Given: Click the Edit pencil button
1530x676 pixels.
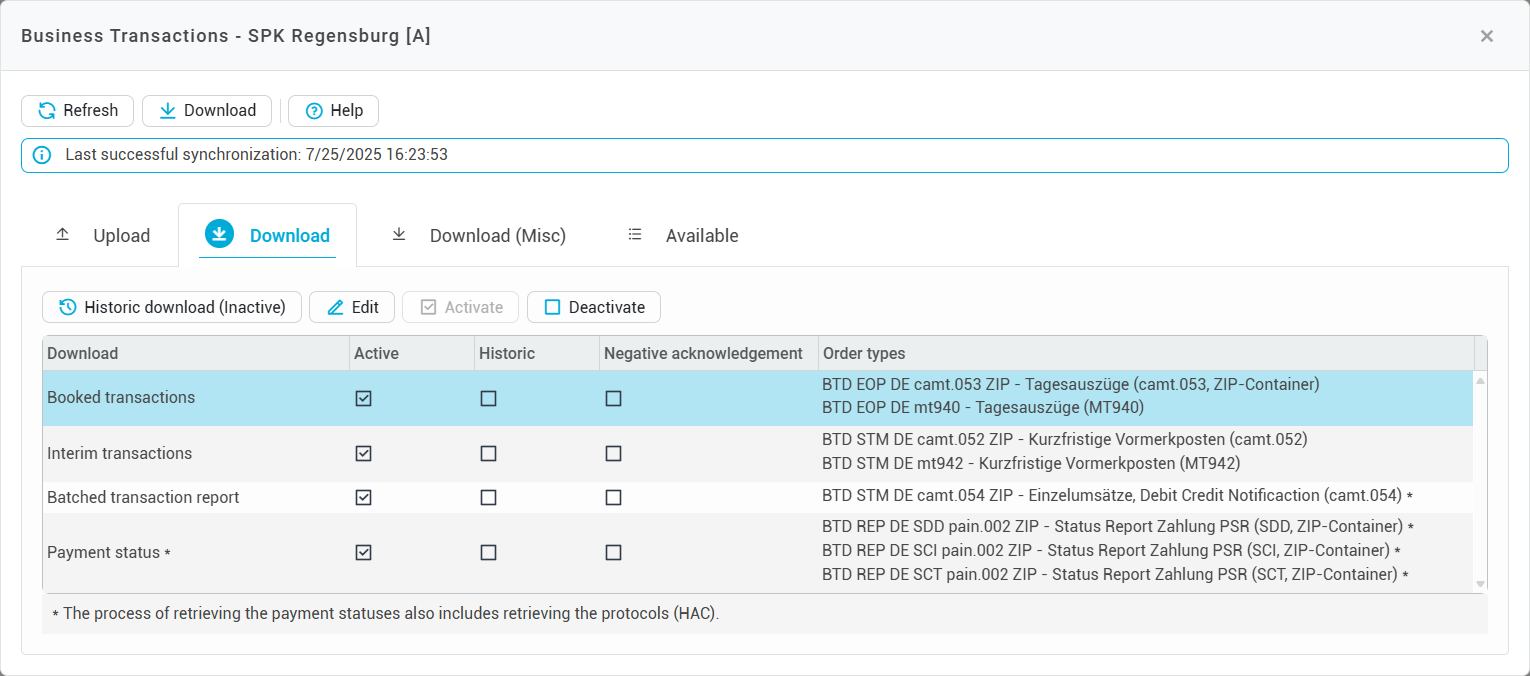Looking at the screenshot, I should point(352,307).
